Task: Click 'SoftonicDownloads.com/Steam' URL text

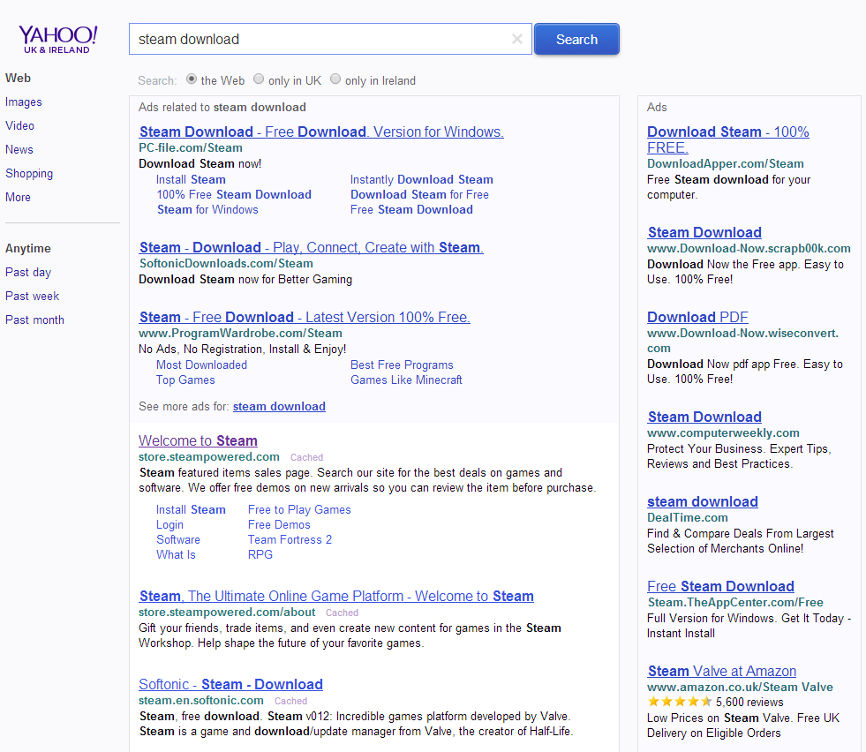Action: click(x=226, y=263)
